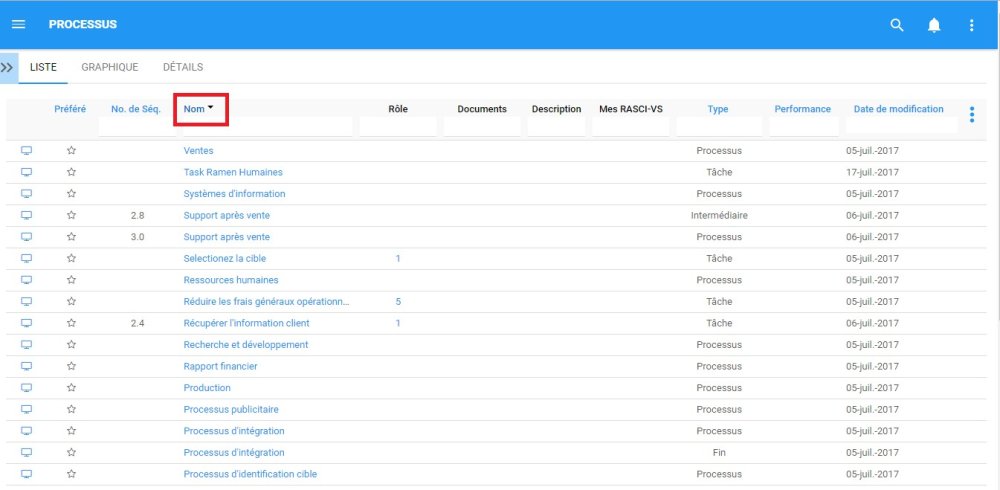Sort by Nom column dropdown arrow
Screen dimensions: 1000x490
coord(210,108)
